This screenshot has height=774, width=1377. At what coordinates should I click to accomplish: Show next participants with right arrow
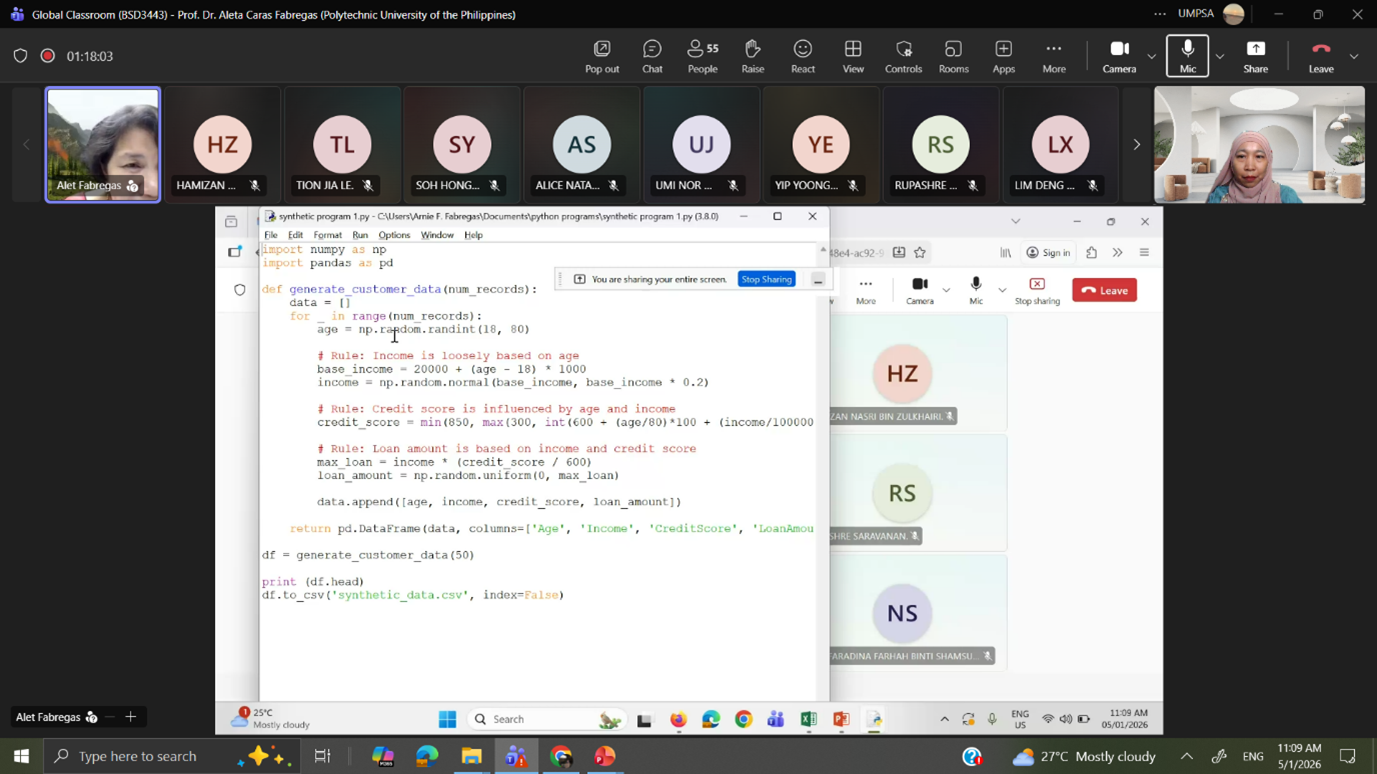click(x=1136, y=145)
